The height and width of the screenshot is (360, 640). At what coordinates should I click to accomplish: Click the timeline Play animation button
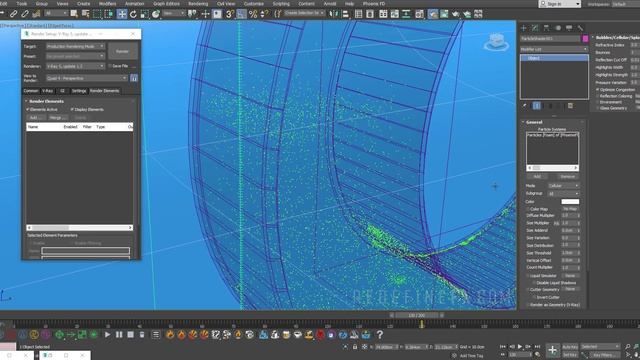(x=520, y=347)
